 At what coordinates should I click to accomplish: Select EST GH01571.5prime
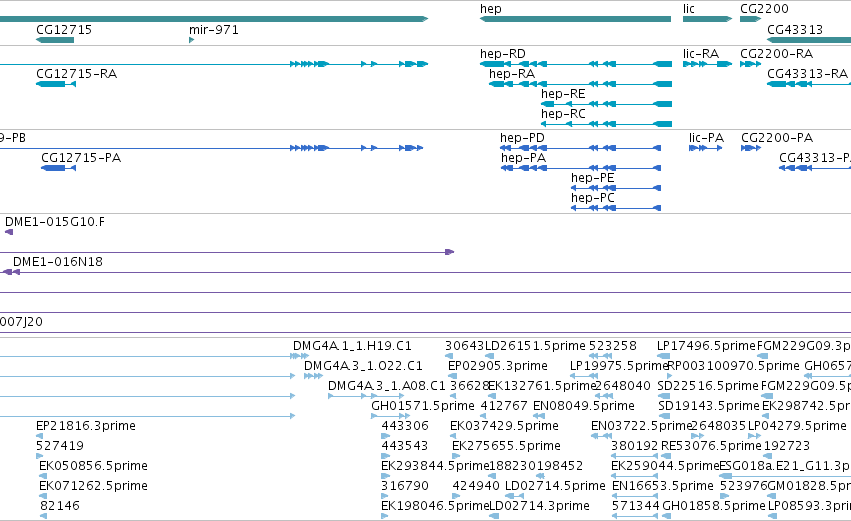(x=423, y=406)
